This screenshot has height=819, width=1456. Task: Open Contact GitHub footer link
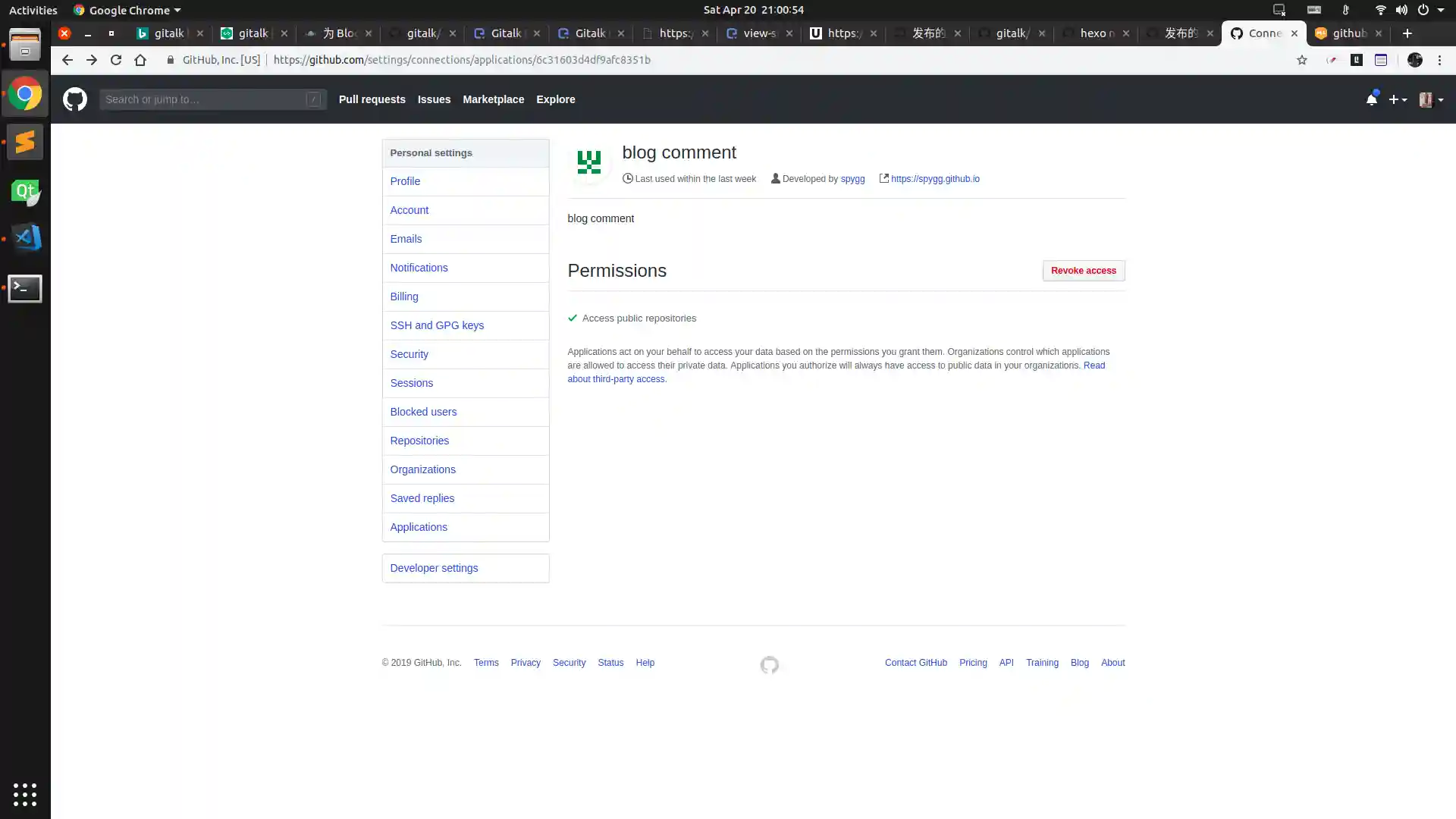click(915, 663)
